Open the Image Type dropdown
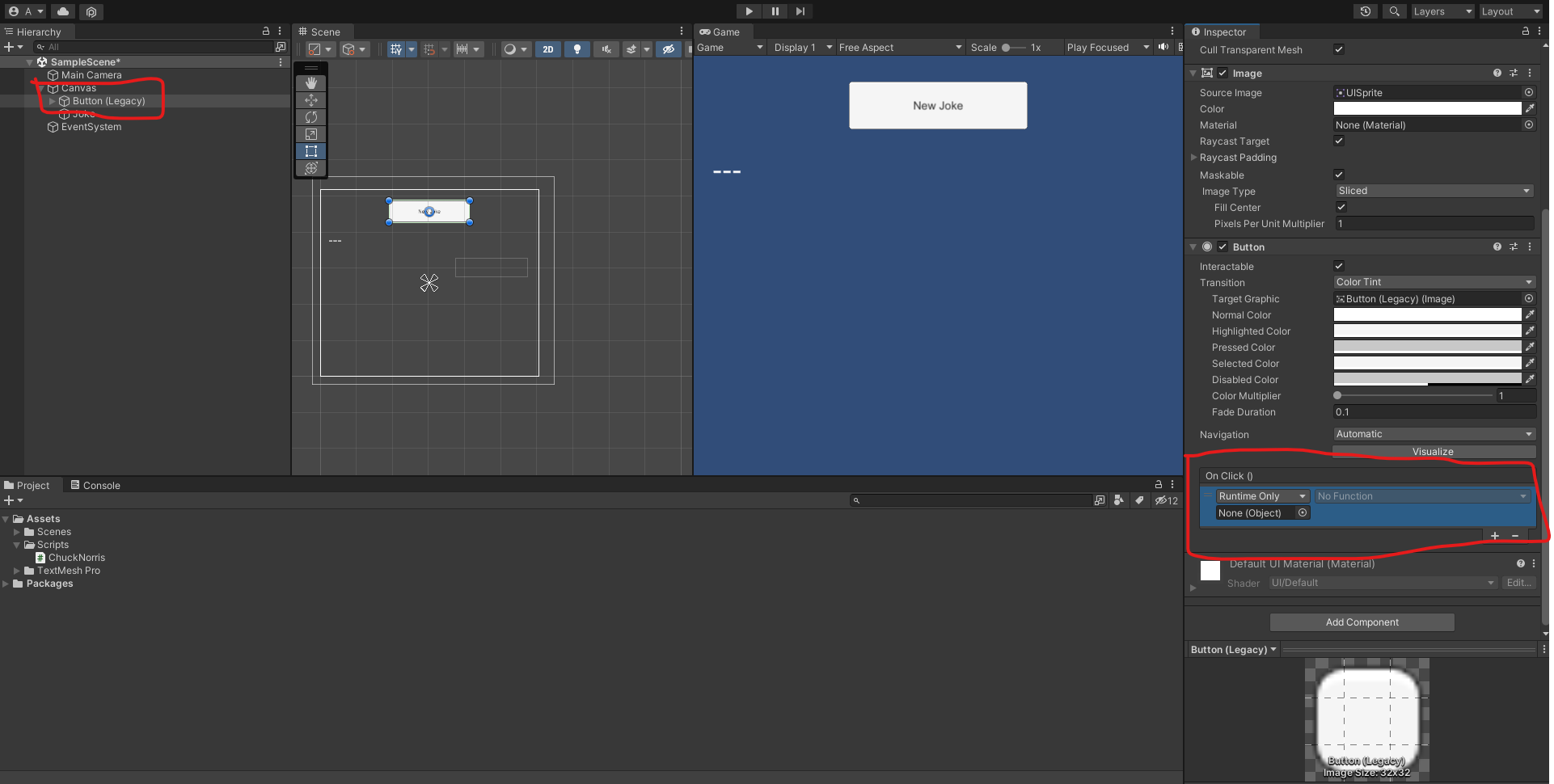The height and width of the screenshot is (784, 1554). point(1434,191)
